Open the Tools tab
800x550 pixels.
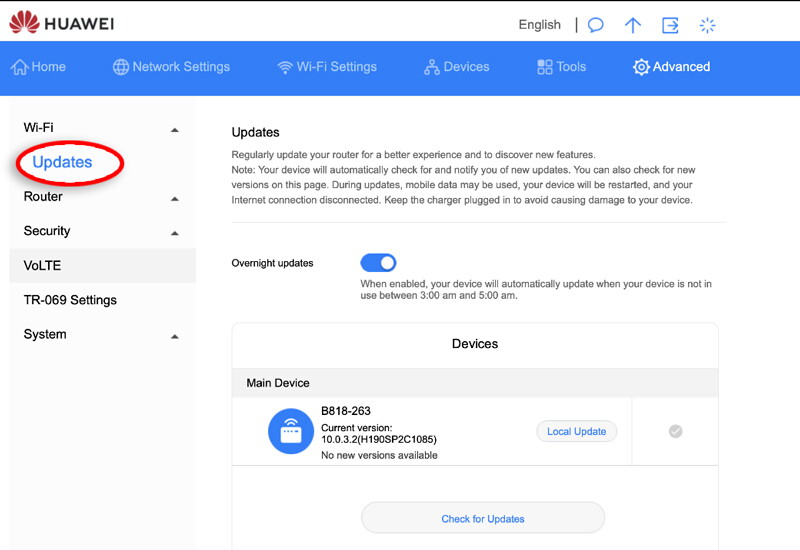click(x=562, y=67)
